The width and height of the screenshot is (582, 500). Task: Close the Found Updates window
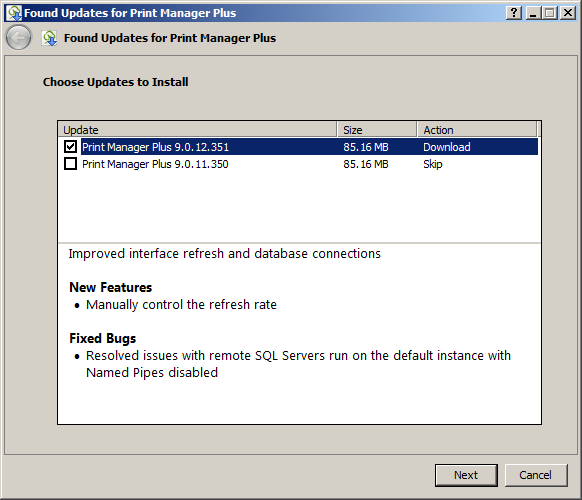[x=568, y=13]
